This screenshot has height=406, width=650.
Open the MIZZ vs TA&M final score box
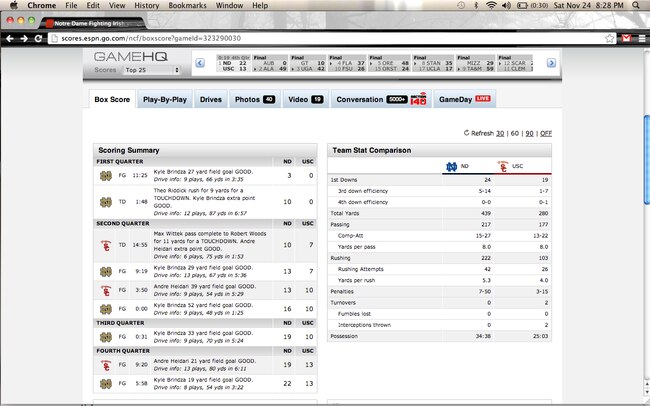[475, 63]
